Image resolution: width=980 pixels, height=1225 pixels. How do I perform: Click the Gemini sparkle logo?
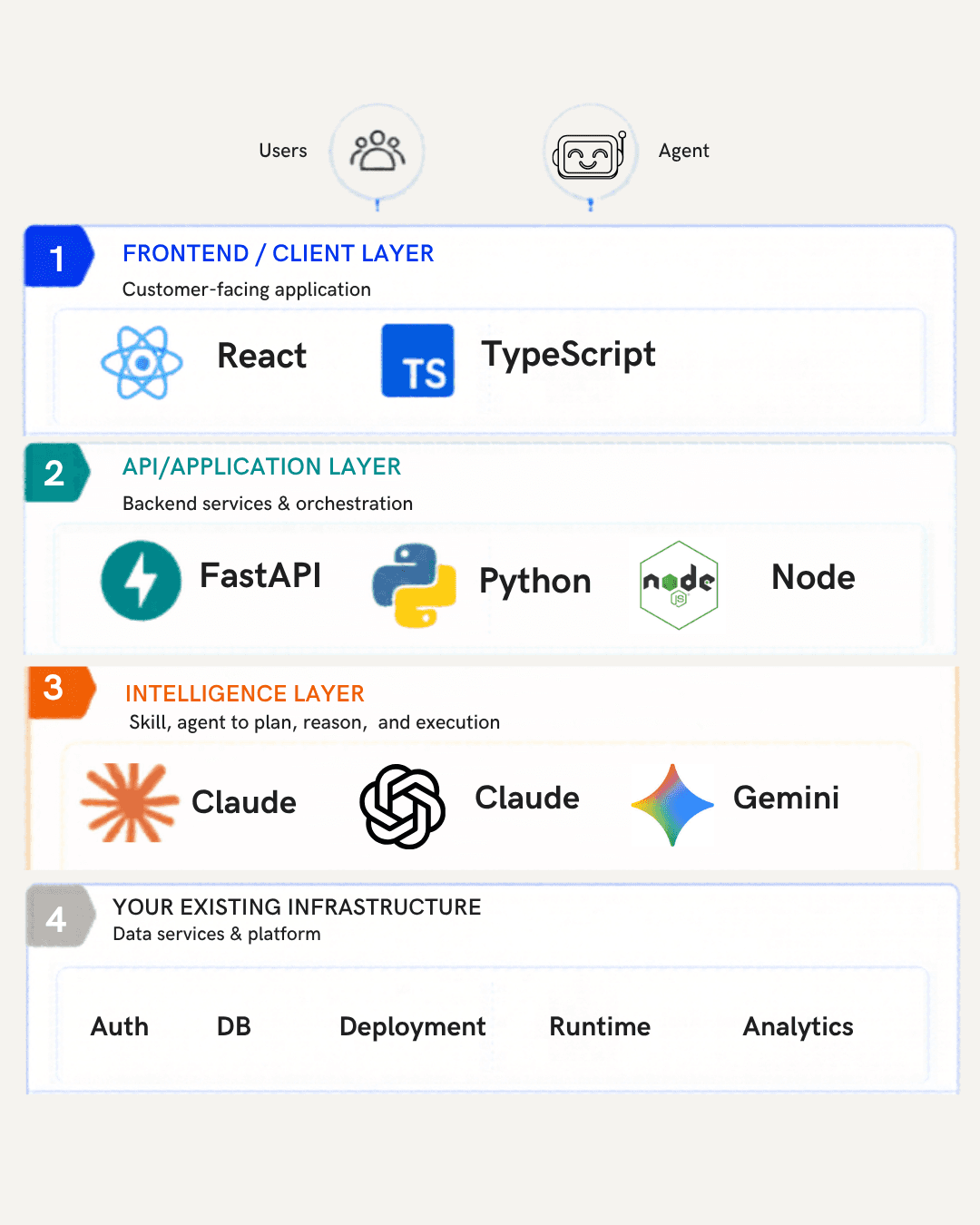(672, 804)
